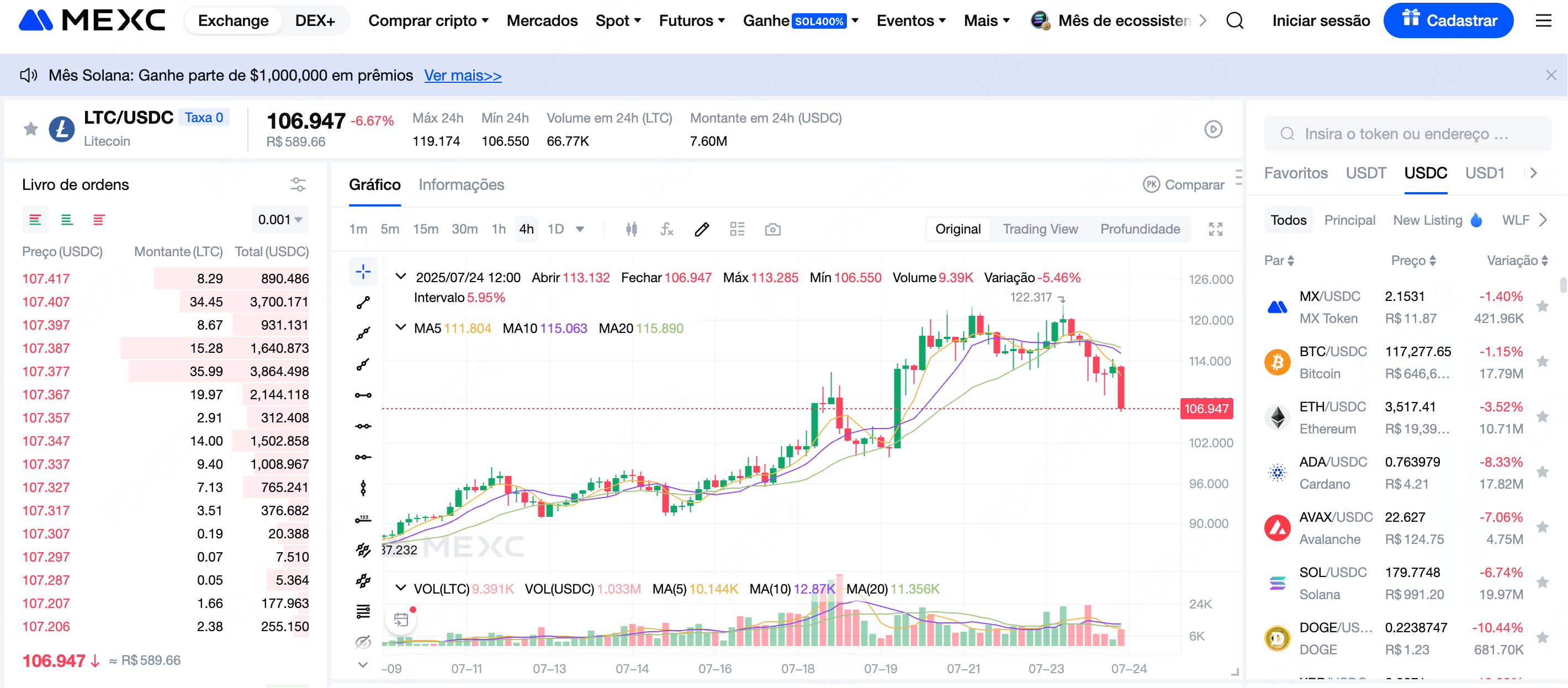Toggle the pencil drawing toolbar

702,230
